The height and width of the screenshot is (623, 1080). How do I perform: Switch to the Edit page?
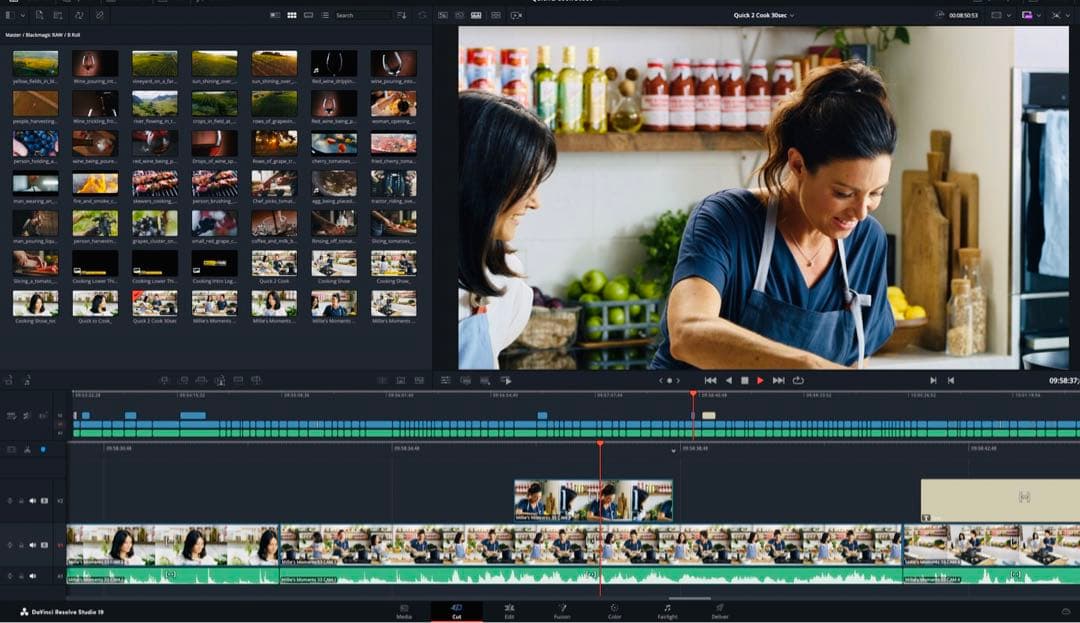point(508,612)
